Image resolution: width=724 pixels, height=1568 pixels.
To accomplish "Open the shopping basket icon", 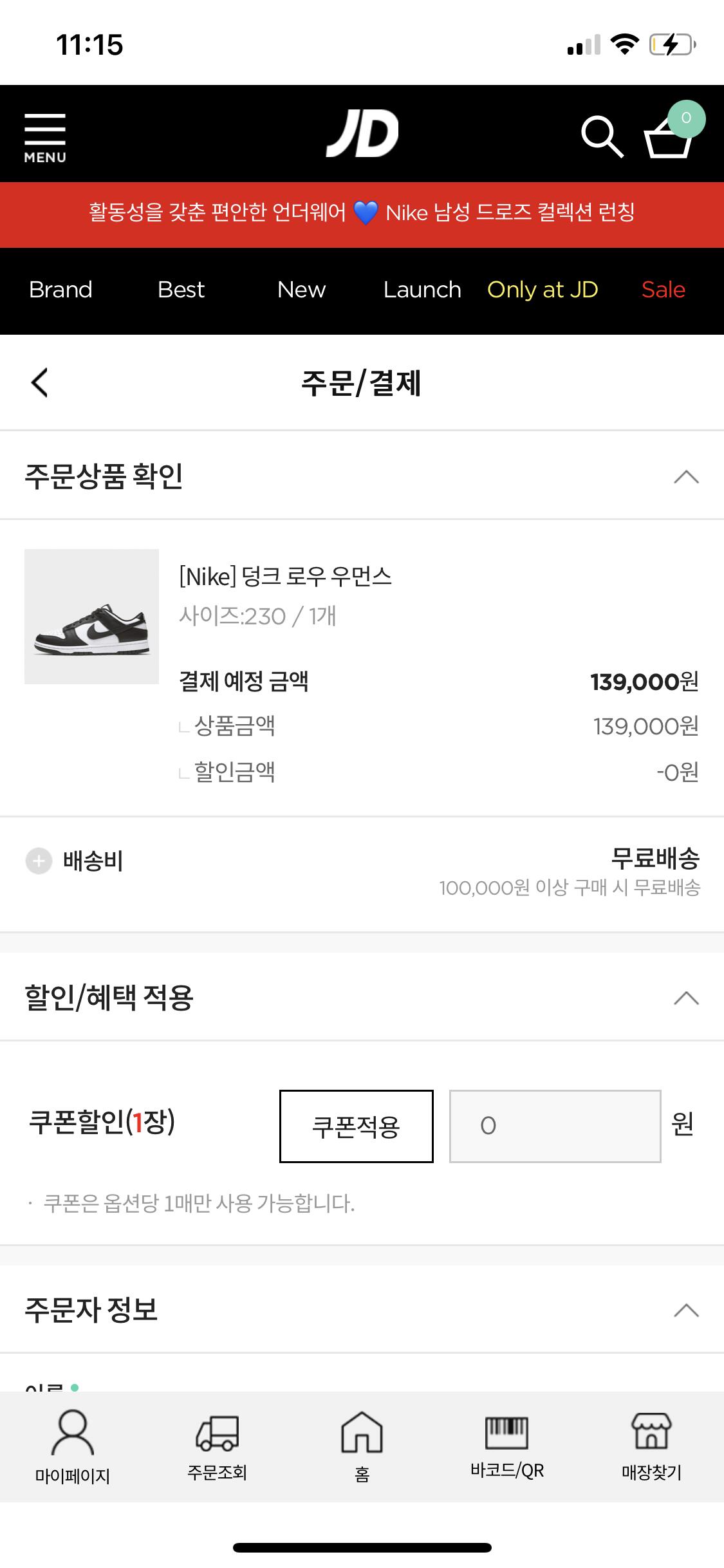I will (669, 136).
